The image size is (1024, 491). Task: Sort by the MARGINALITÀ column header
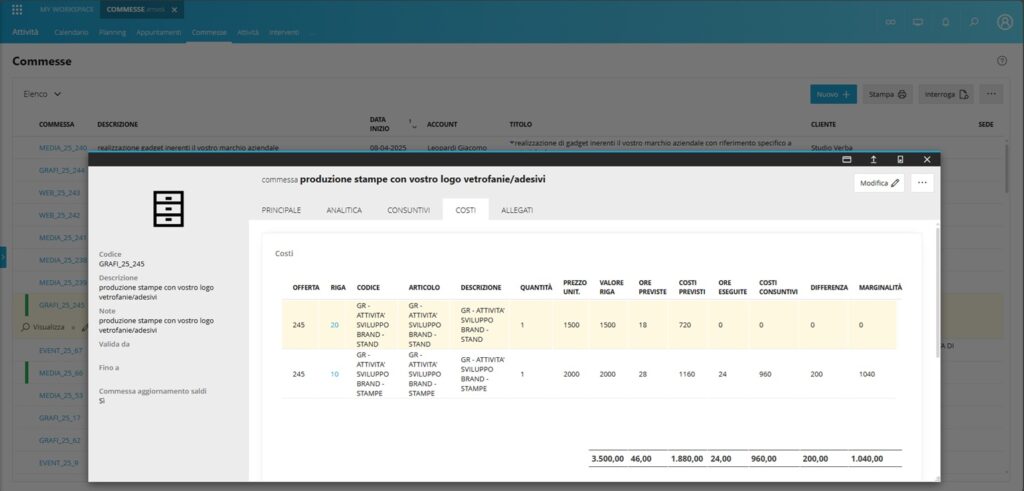click(x=880, y=287)
